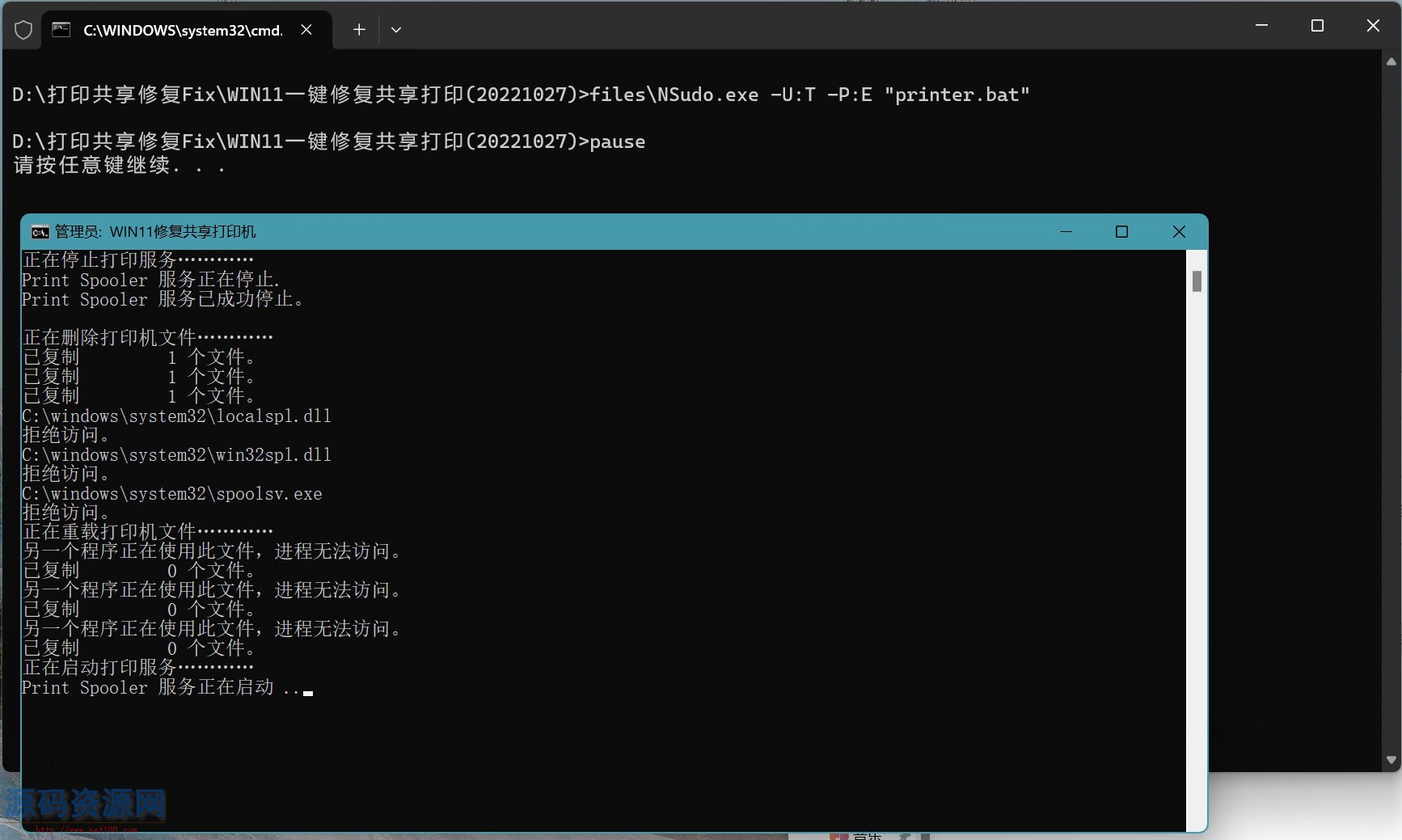Click the cmd icon on the terminal tab
The height and width of the screenshot is (840, 1402).
62,30
